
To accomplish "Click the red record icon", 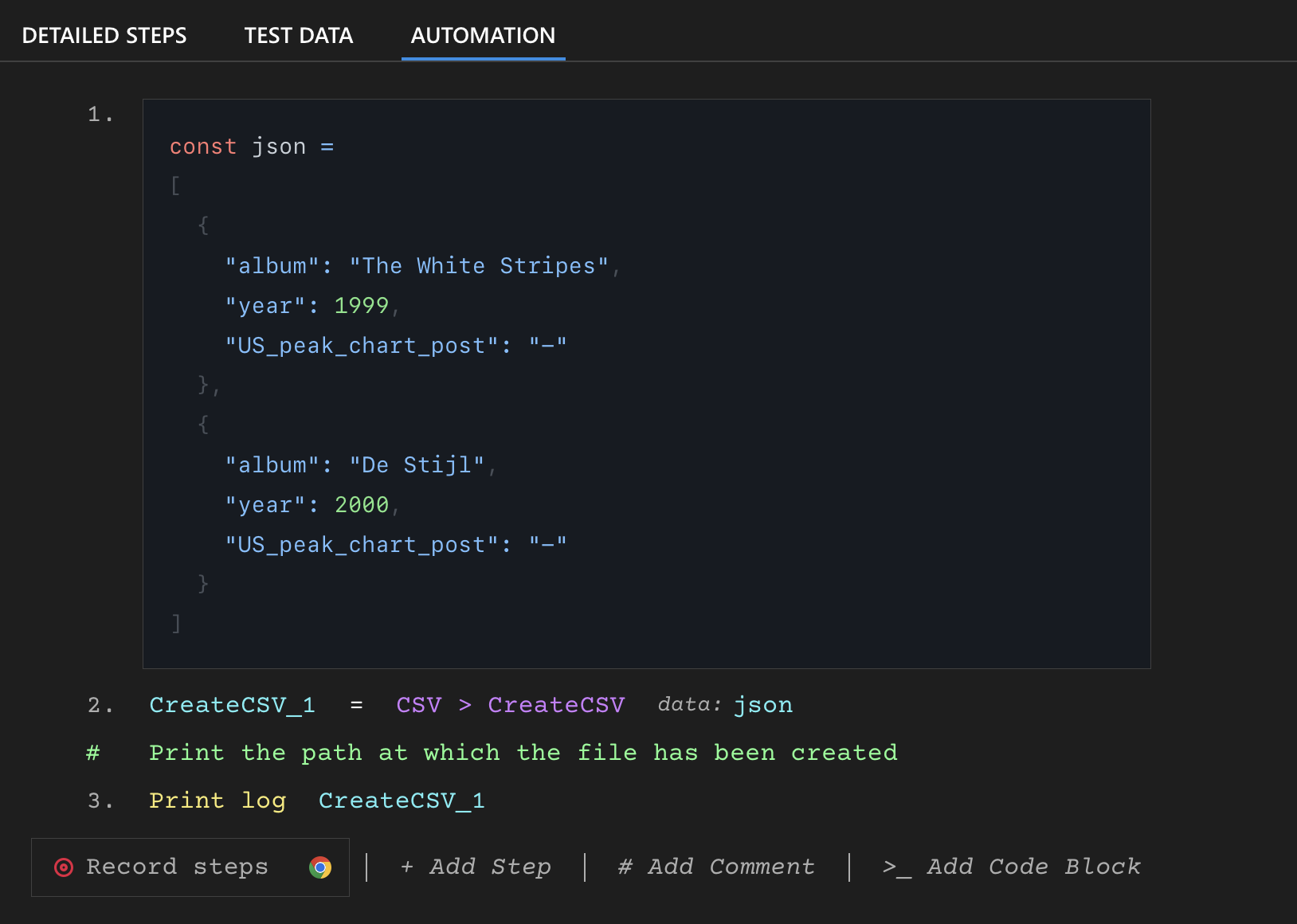I will coord(64,867).
